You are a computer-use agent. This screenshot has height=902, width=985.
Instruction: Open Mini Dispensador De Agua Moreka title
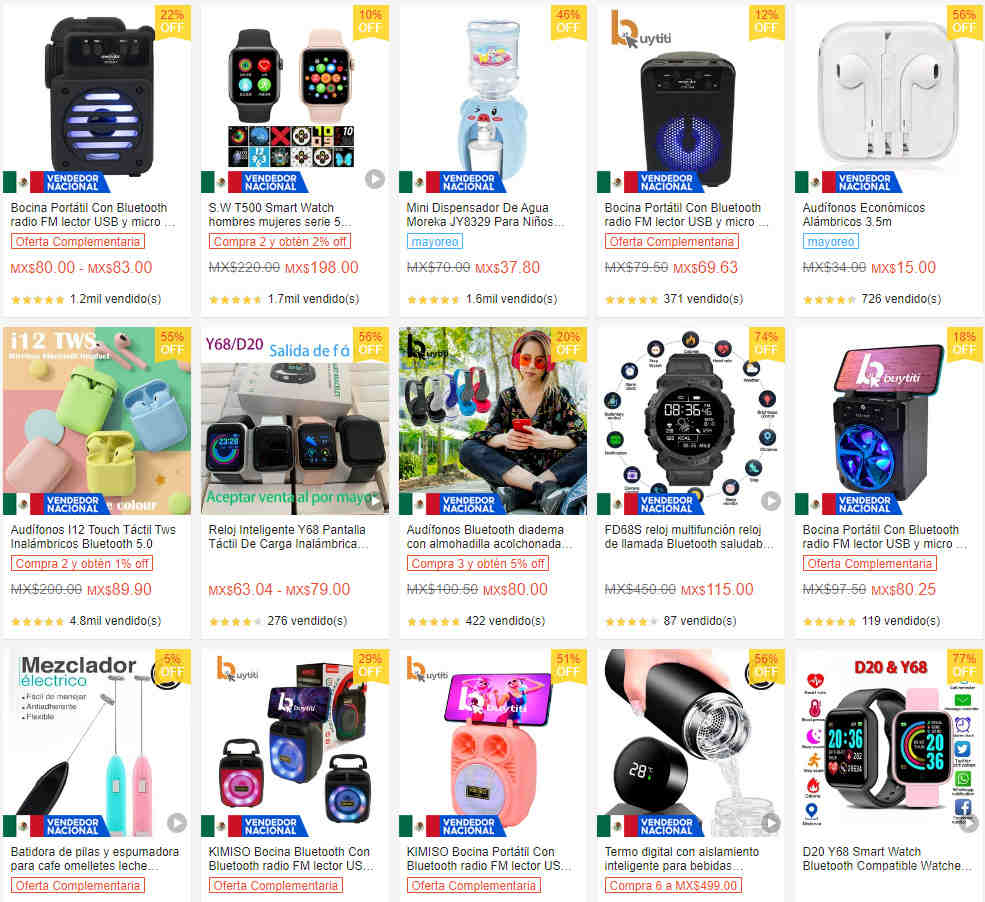tap(485, 214)
